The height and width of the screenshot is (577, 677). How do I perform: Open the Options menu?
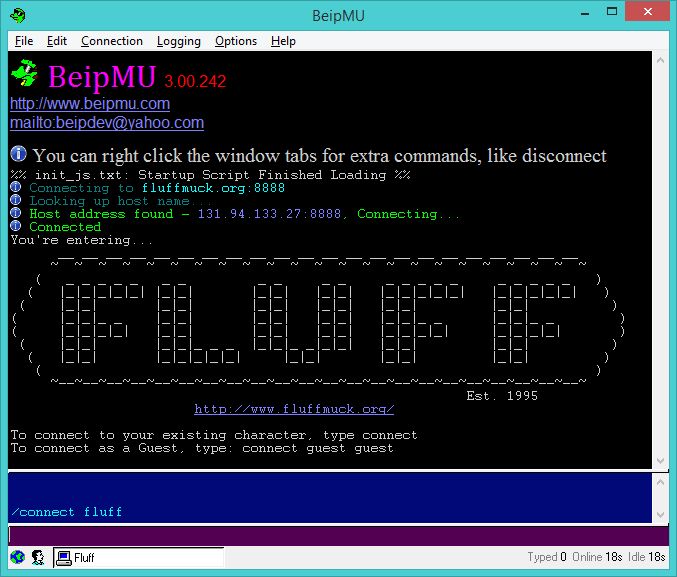point(236,41)
